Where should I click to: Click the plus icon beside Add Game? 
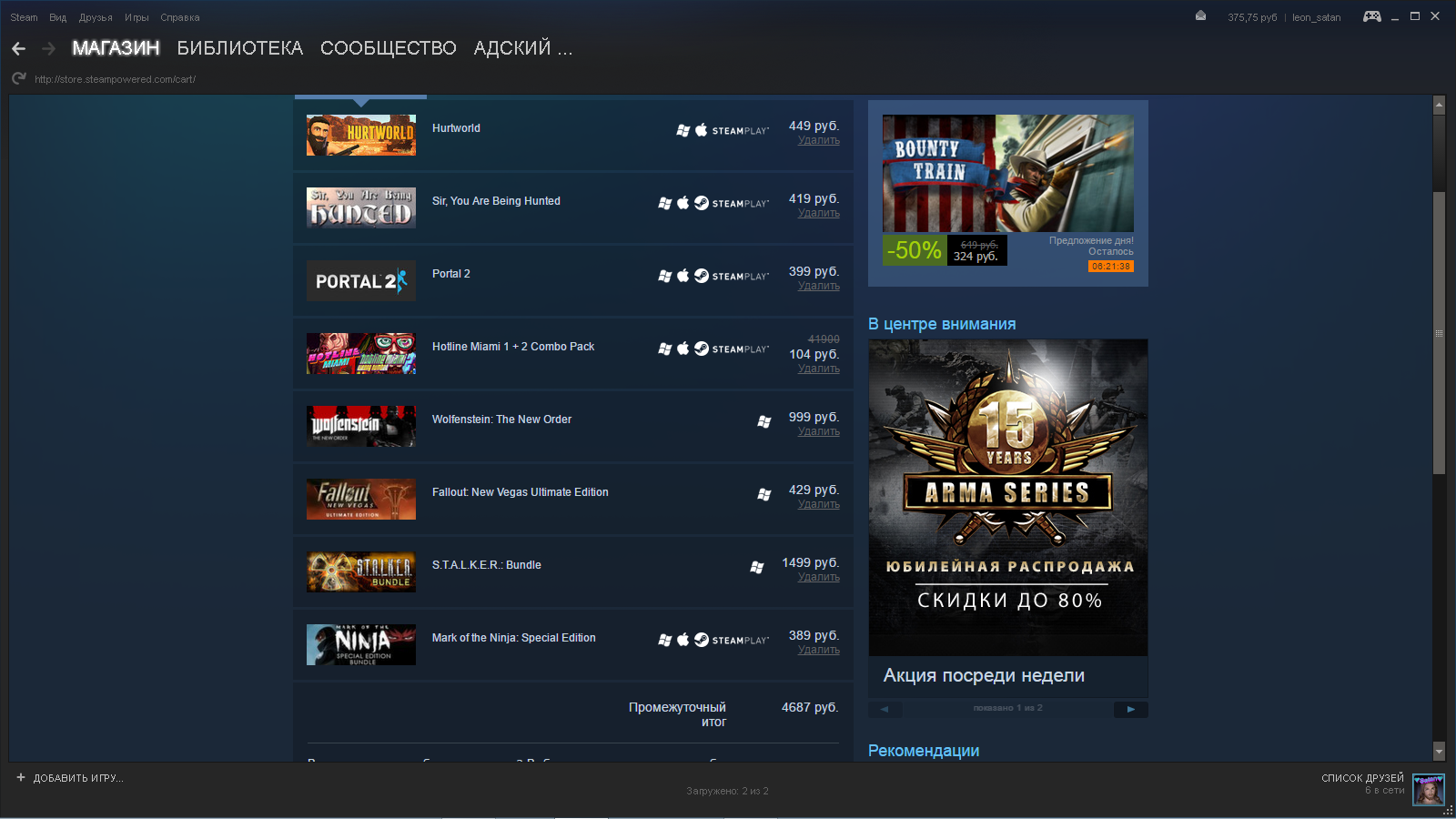21,777
